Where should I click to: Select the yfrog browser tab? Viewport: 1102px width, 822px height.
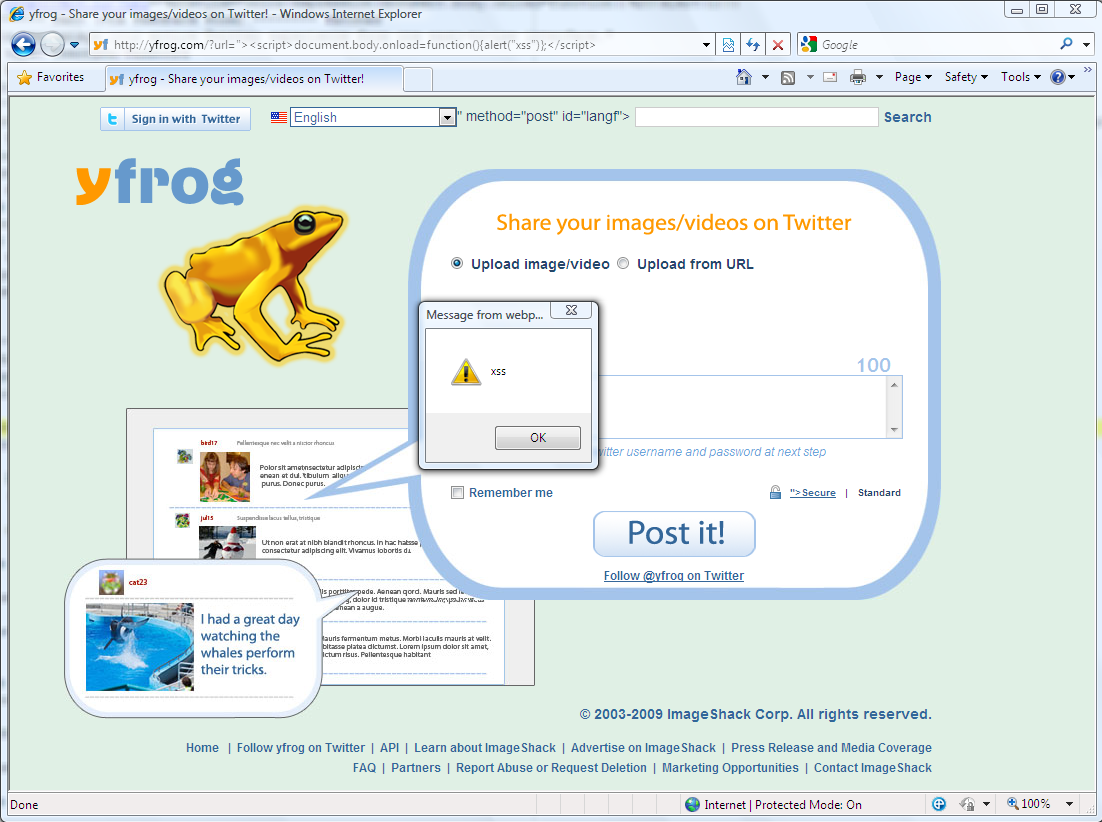coord(254,79)
